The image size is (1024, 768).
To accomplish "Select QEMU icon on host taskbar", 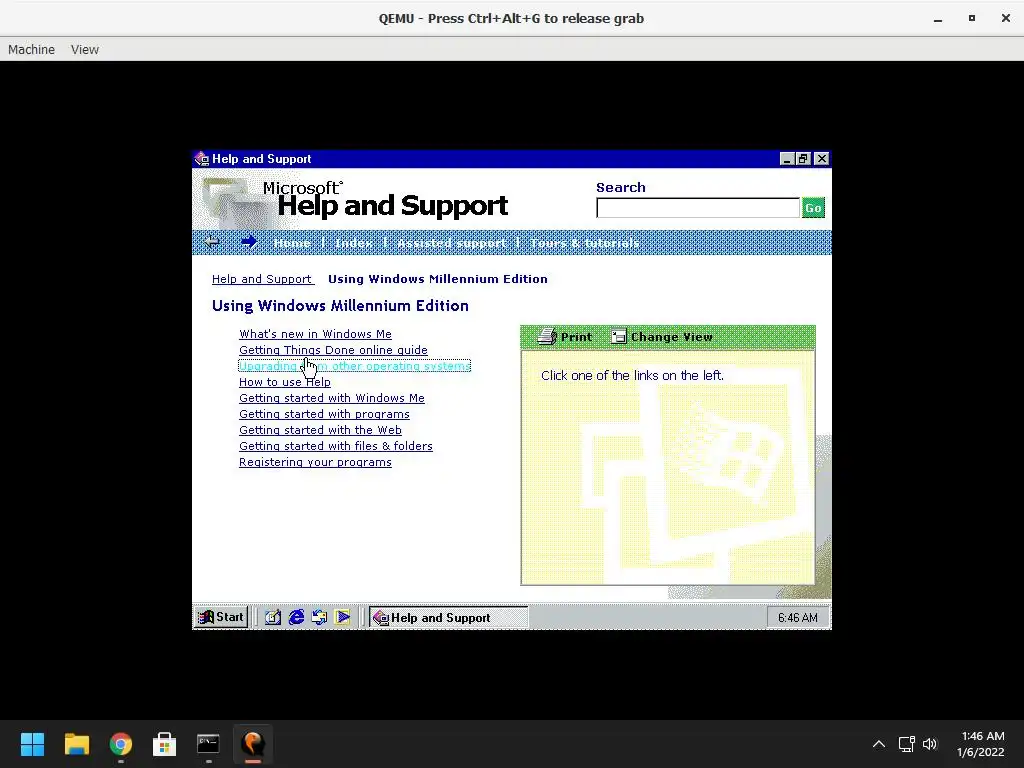I will click(x=253, y=744).
